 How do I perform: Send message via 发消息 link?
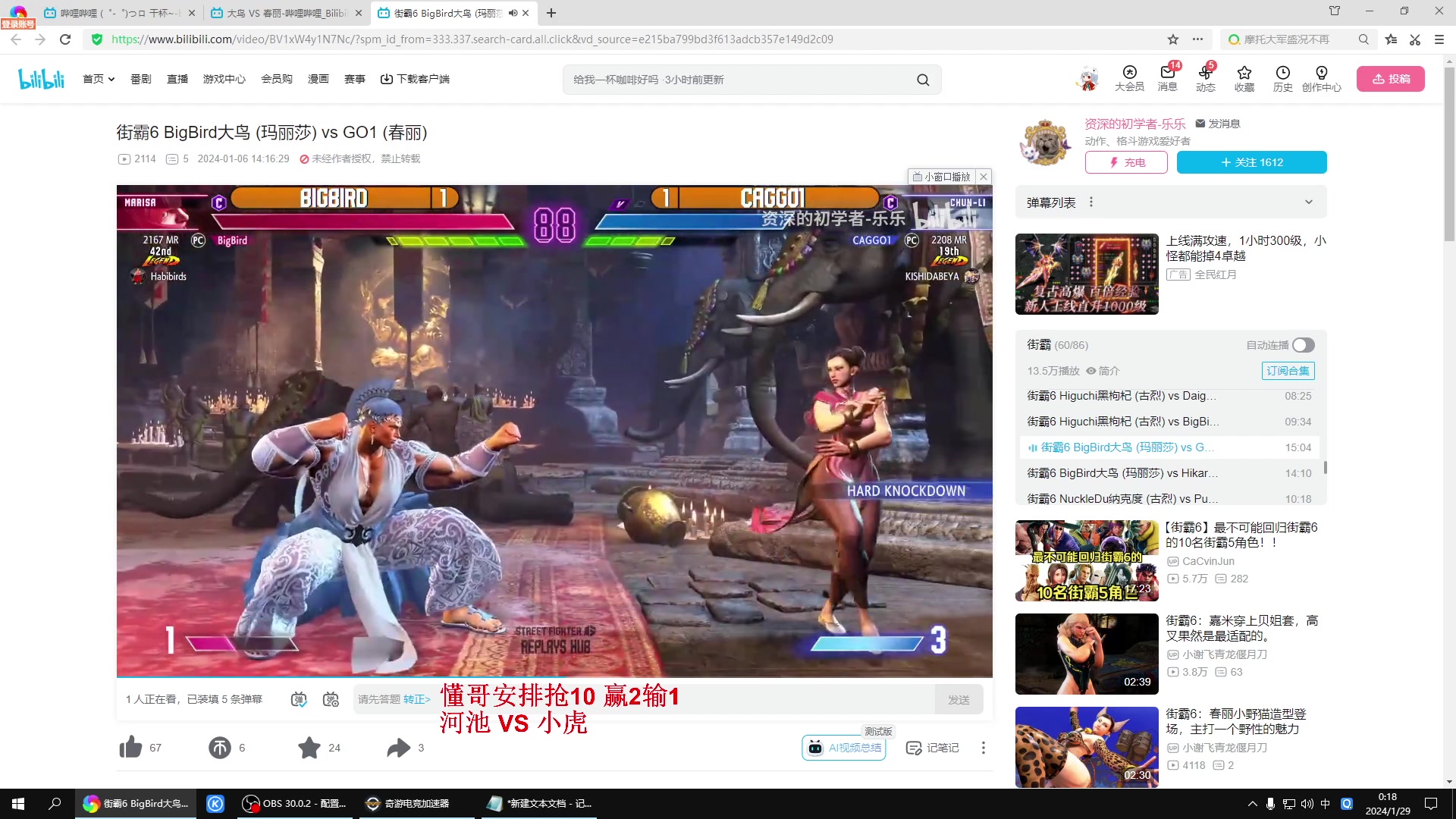(x=1218, y=124)
